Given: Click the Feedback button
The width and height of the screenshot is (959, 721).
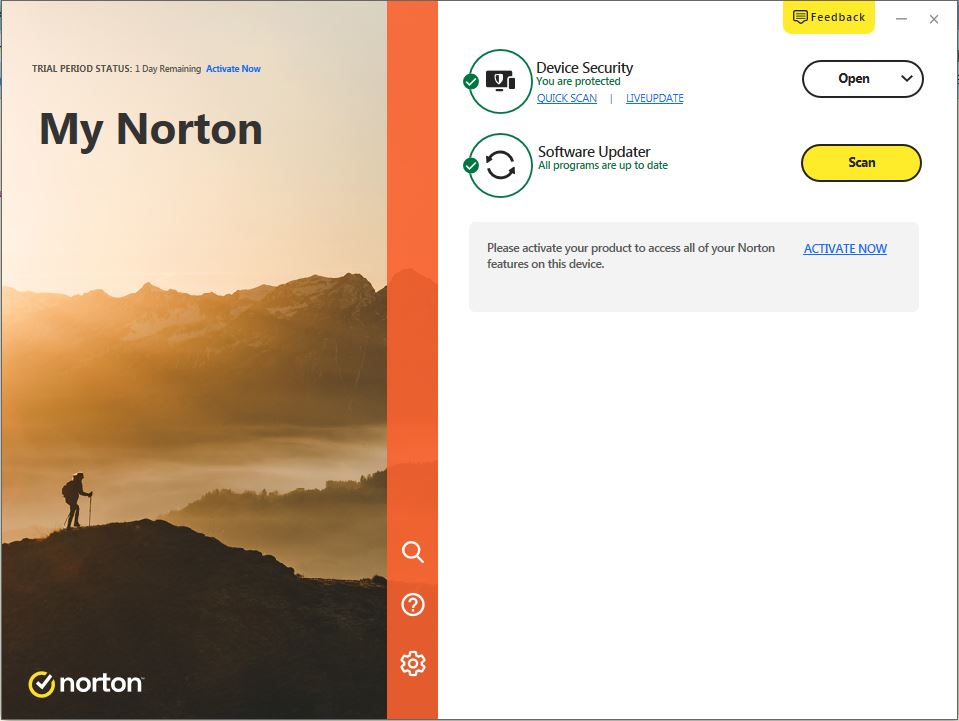Looking at the screenshot, I should pyautogui.click(x=829, y=17).
